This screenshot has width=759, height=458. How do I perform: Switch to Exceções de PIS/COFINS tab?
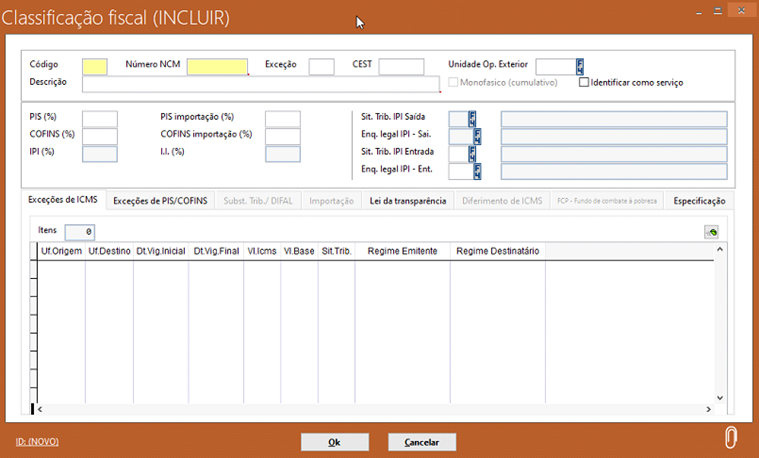tap(160, 201)
